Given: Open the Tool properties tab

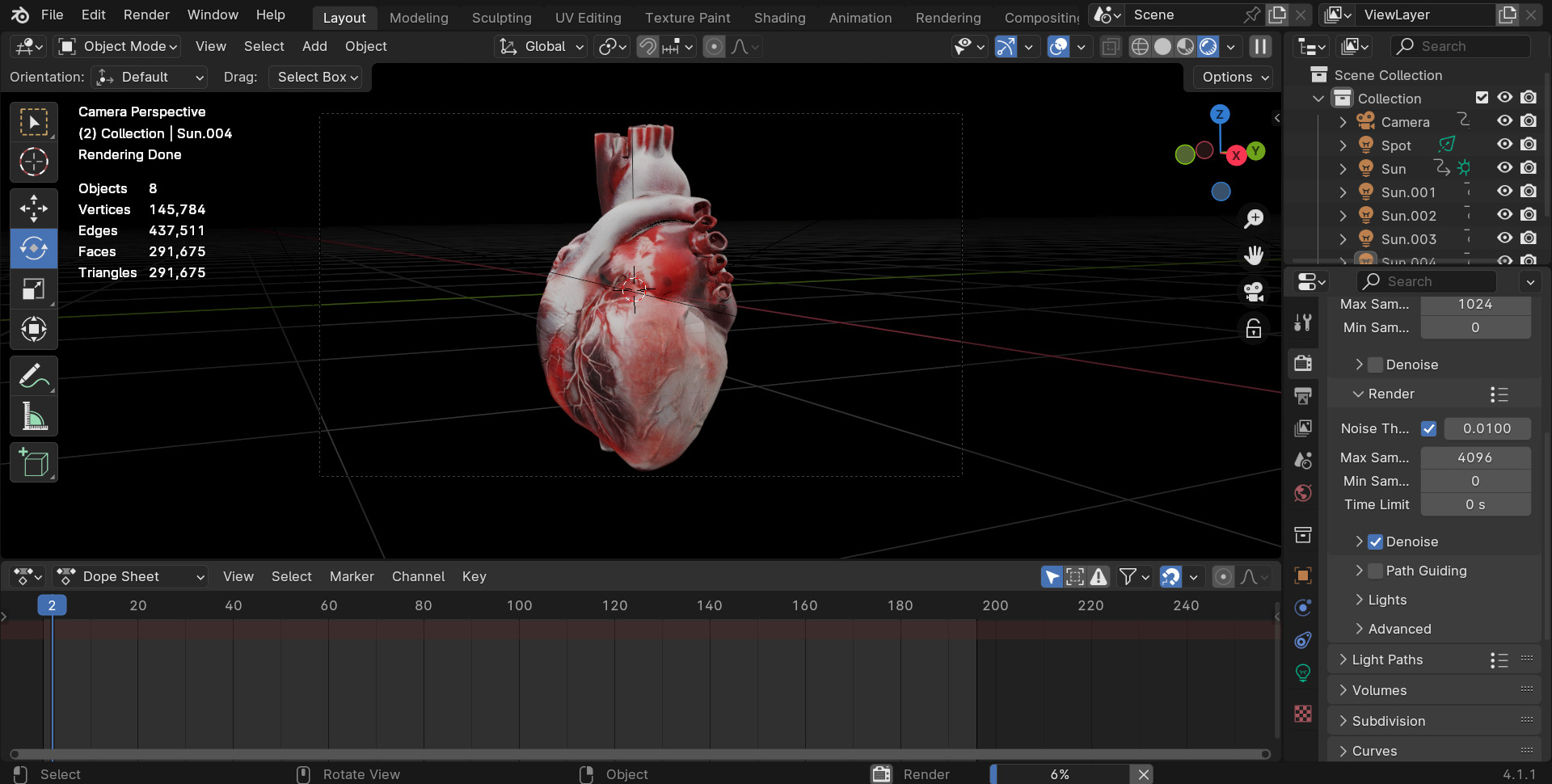Looking at the screenshot, I should click(x=1303, y=323).
